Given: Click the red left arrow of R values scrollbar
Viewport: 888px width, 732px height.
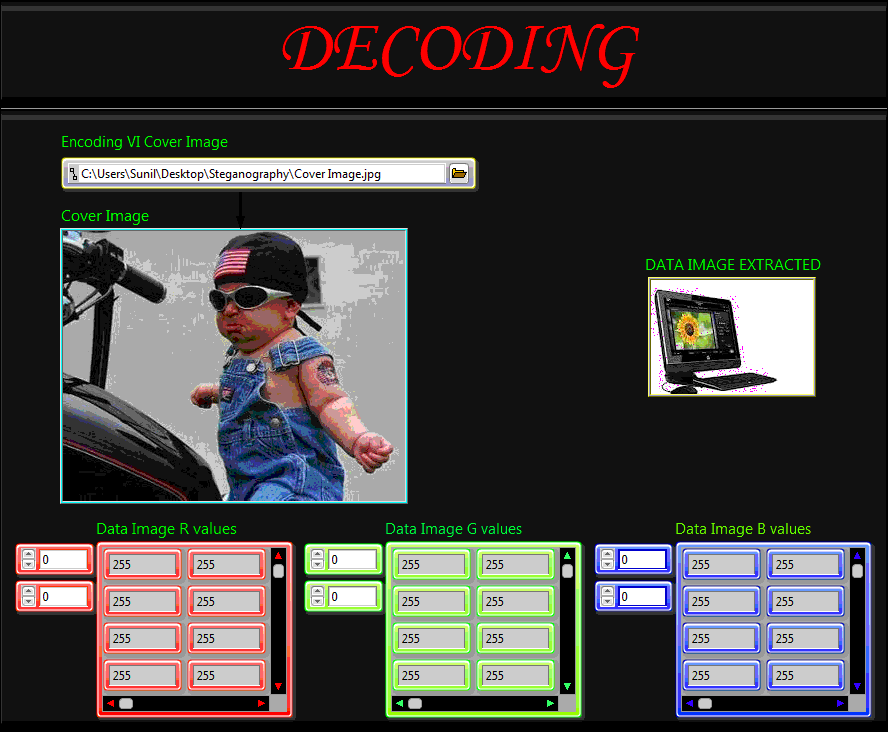Looking at the screenshot, I should coord(110,704).
